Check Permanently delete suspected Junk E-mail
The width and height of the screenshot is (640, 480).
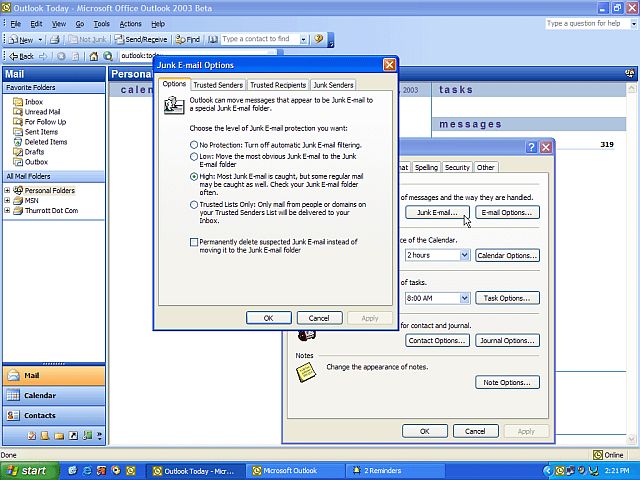[194, 242]
